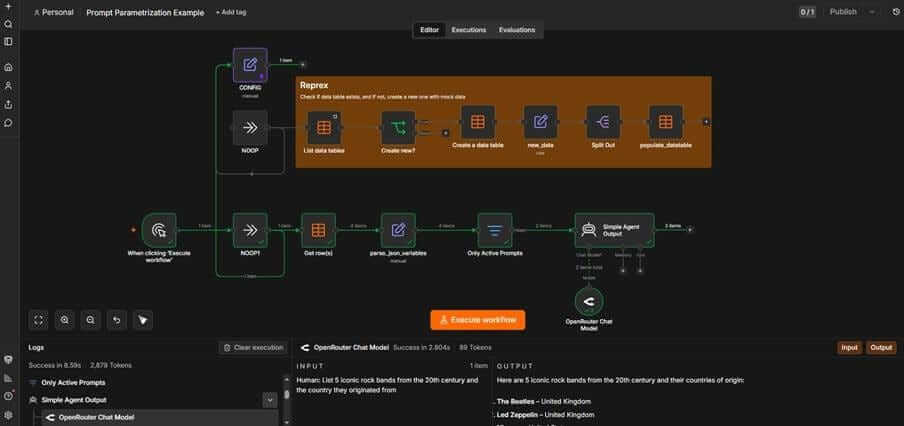Click the clock icon with red dot in sidebar

click(x=8, y=396)
